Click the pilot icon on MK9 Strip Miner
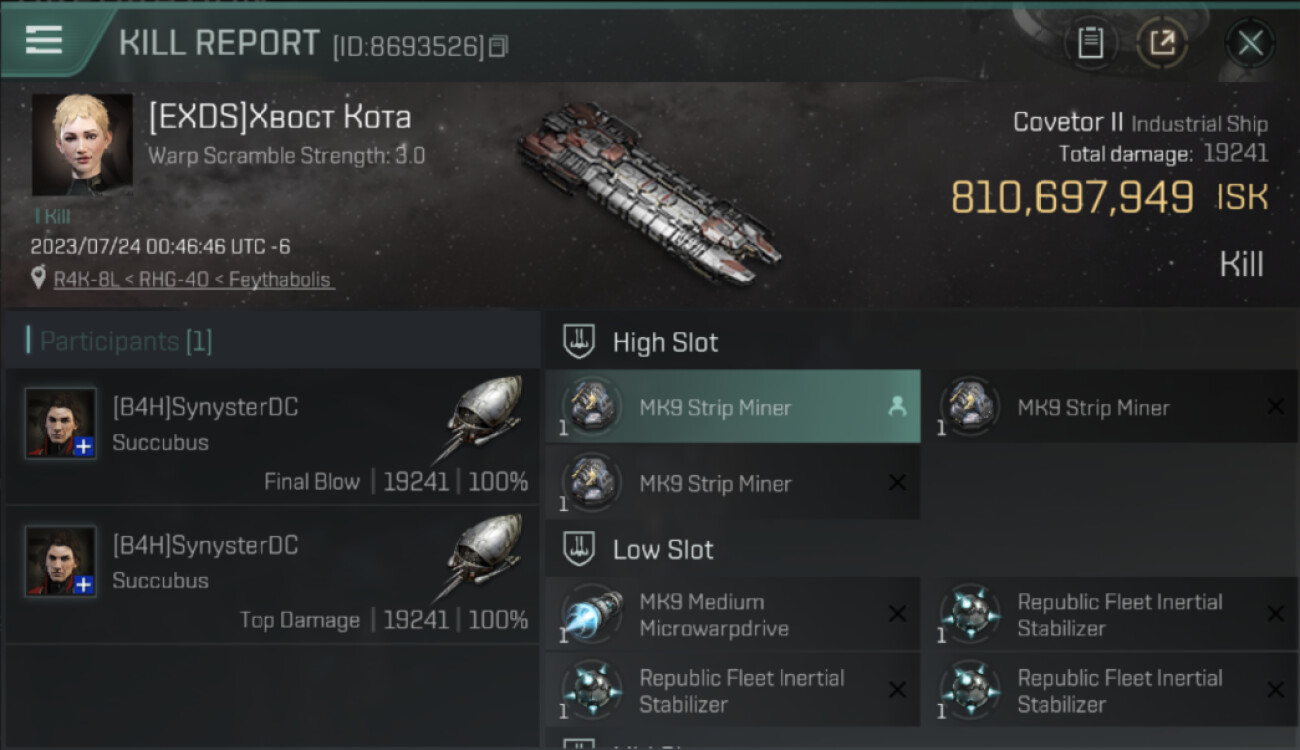 click(897, 406)
